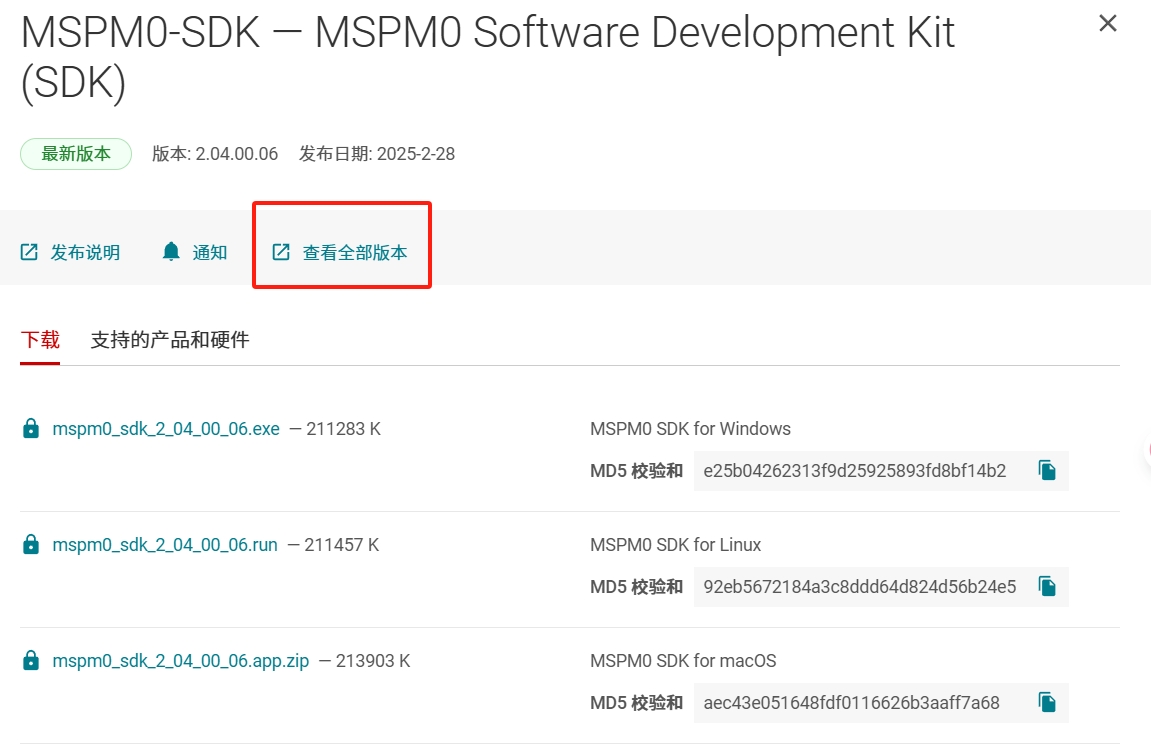Open the 发布说明 release notes link
The height and width of the screenshot is (751, 1151).
85,253
